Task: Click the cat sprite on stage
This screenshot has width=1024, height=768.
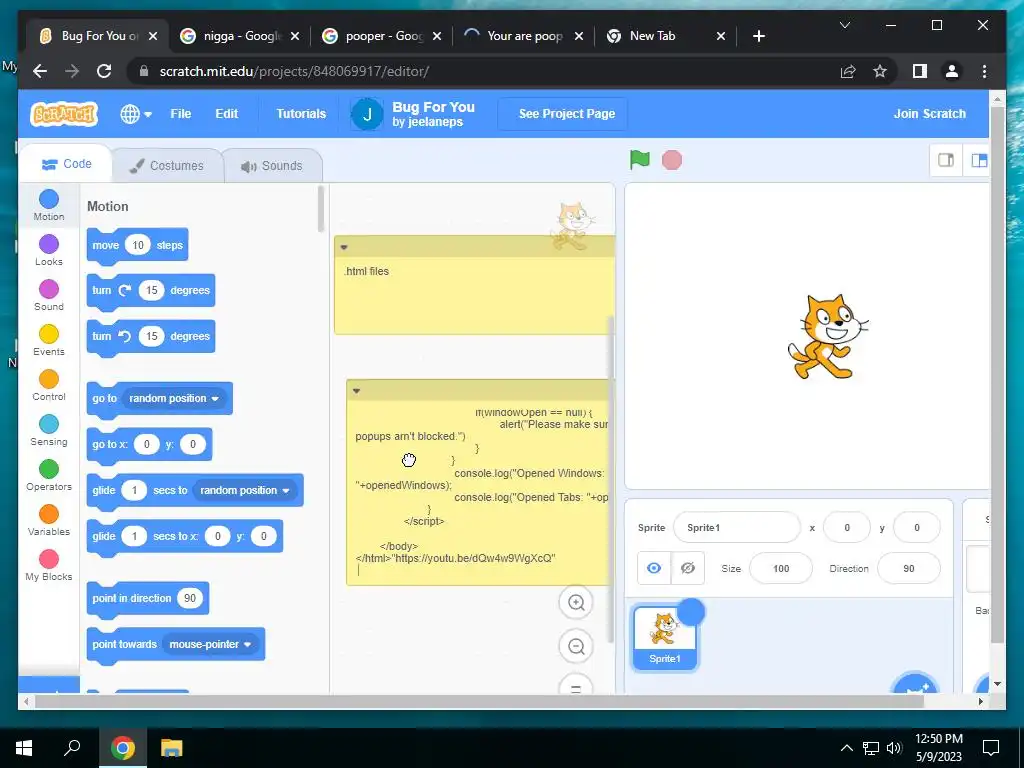Action: click(827, 336)
